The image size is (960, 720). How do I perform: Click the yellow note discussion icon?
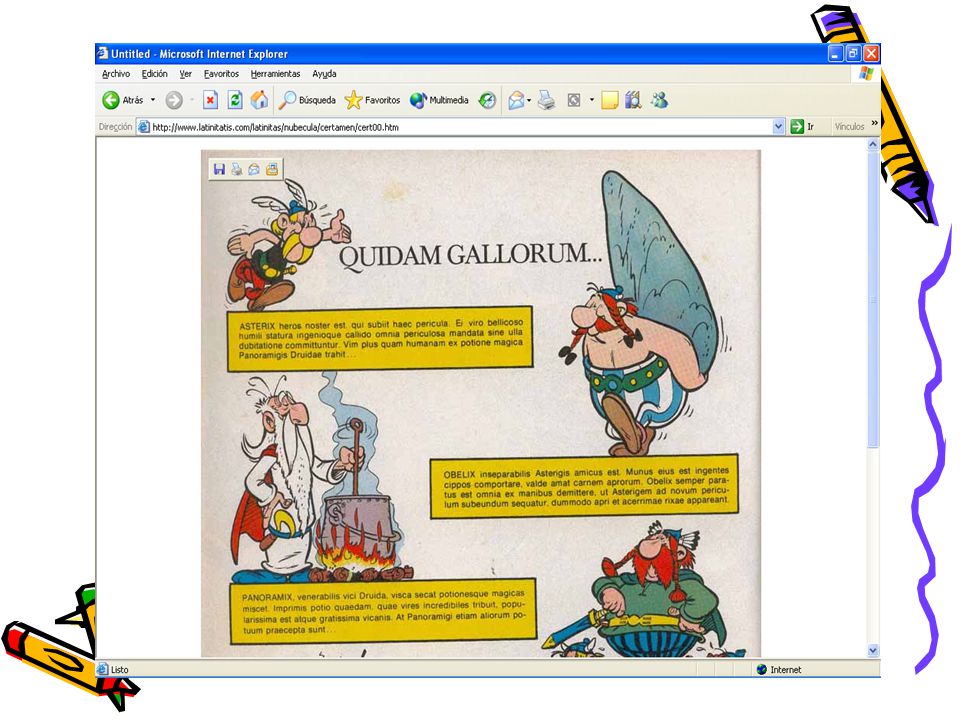[x=610, y=100]
